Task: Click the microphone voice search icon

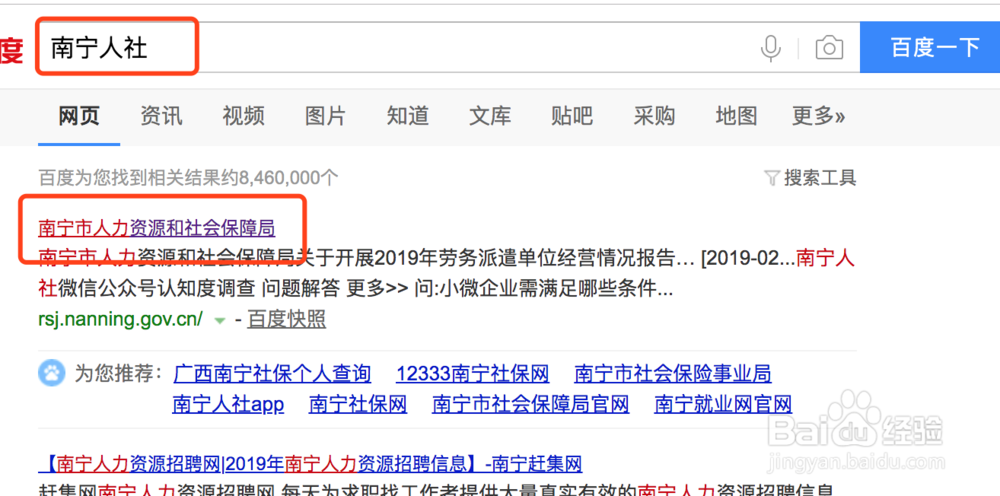Action: click(771, 48)
